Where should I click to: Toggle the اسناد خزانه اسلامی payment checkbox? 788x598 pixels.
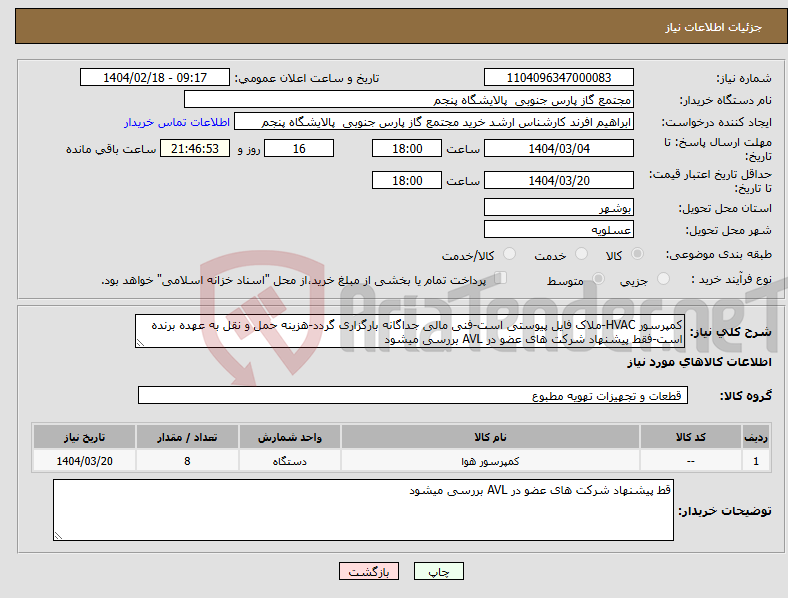coord(501,278)
